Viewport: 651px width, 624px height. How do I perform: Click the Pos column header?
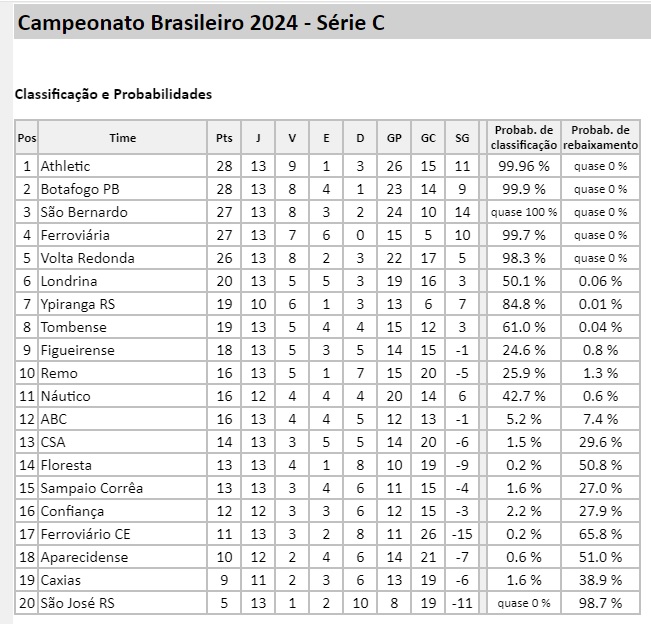point(27,138)
